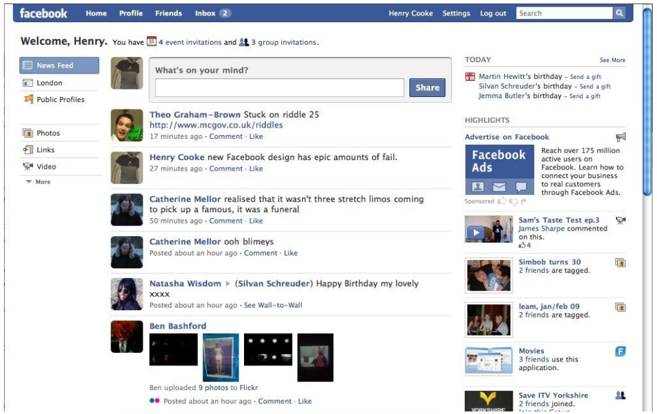657x414 pixels.
Task: Open the Movies application thumbnail
Action: [x=489, y=361]
